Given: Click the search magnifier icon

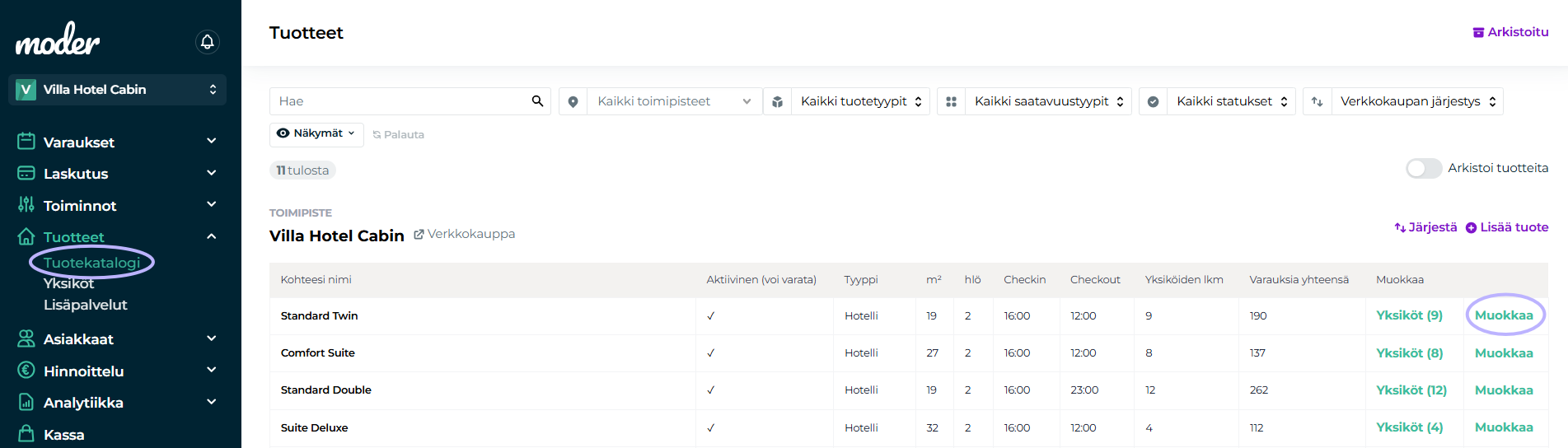Looking at the screenshot, I should pyautogui.click(x=537, y=101).
